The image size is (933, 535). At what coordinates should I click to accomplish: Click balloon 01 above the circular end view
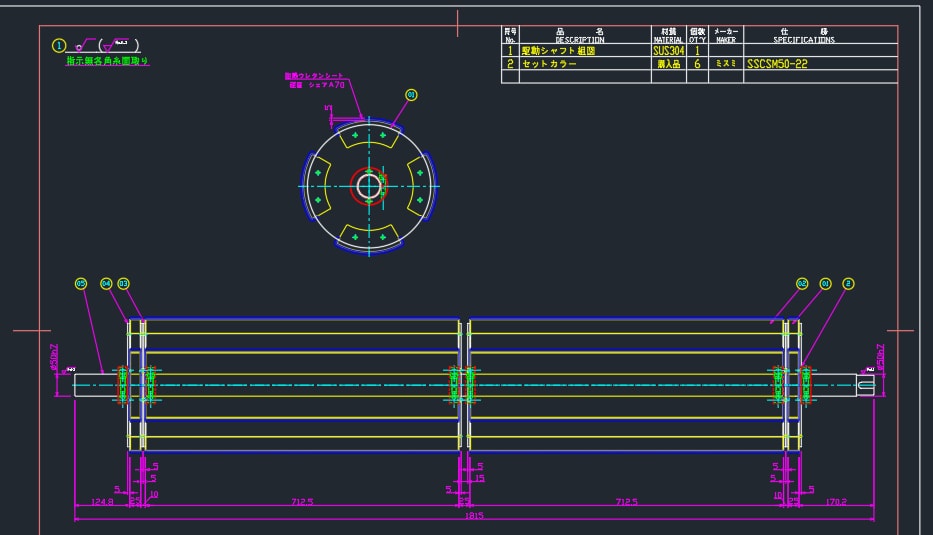411,95
